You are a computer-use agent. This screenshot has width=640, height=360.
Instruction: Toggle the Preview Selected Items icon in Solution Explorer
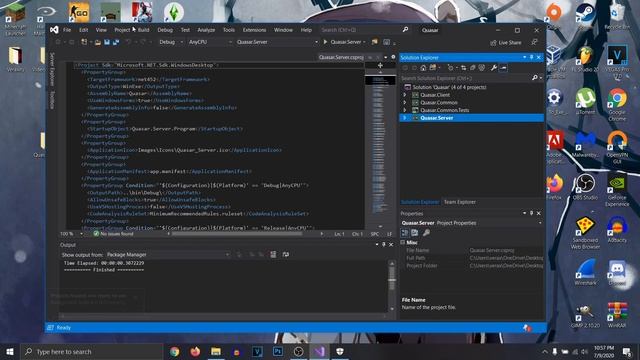coord(503,68)
